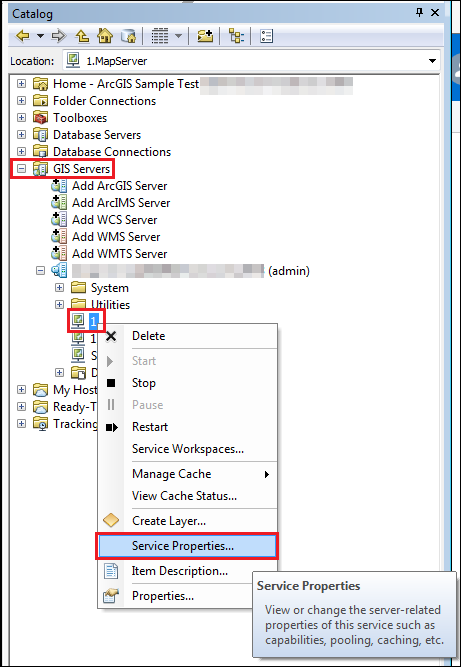
Task: Click the Add ArcIMS Server icon
Action: point(59,203)
